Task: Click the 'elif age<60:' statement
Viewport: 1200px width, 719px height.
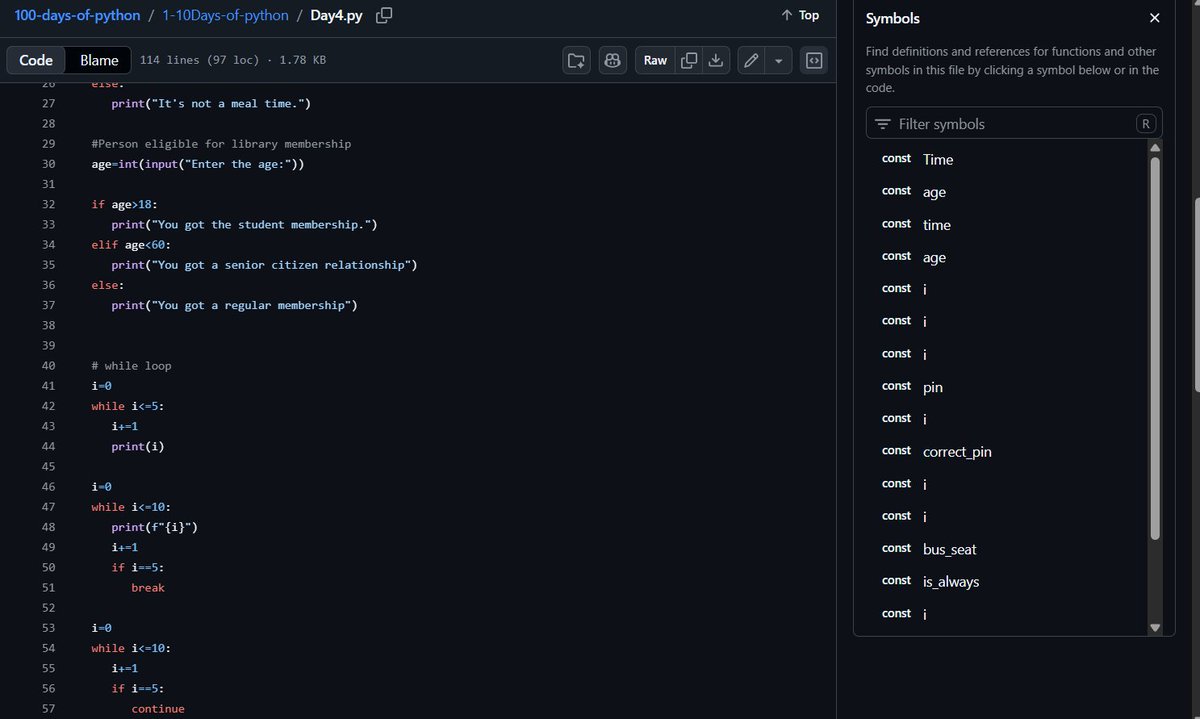Action: tap(131, 245)
